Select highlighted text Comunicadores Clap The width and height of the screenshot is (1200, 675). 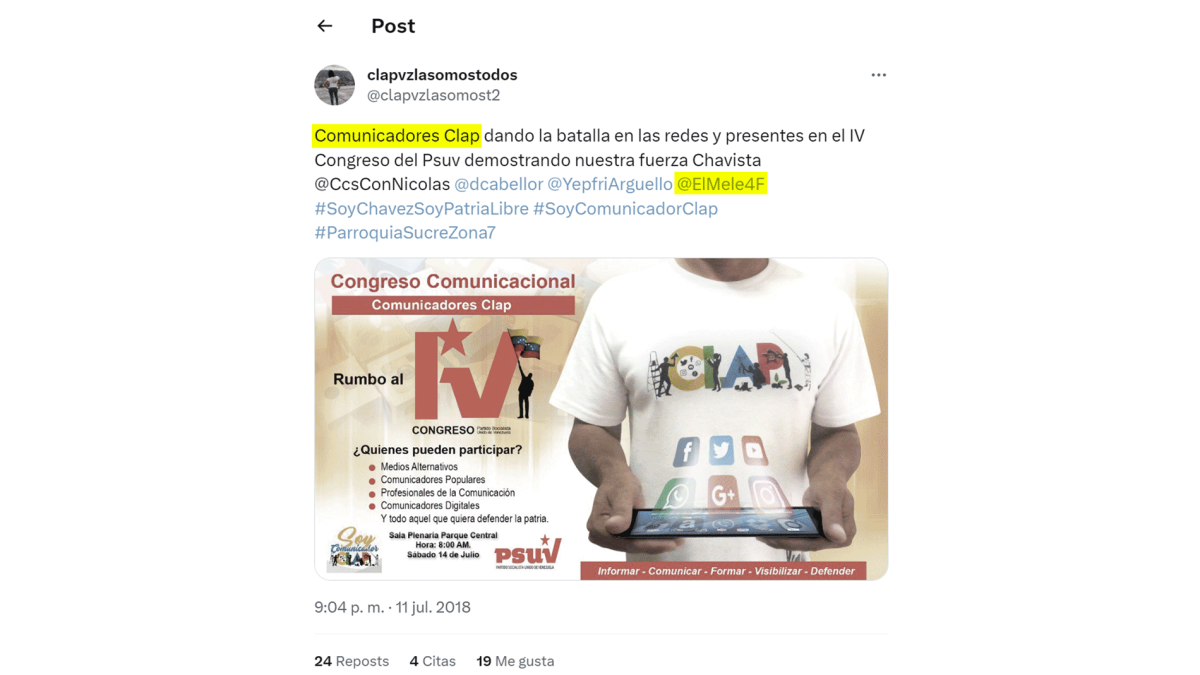tap(397, 135)
